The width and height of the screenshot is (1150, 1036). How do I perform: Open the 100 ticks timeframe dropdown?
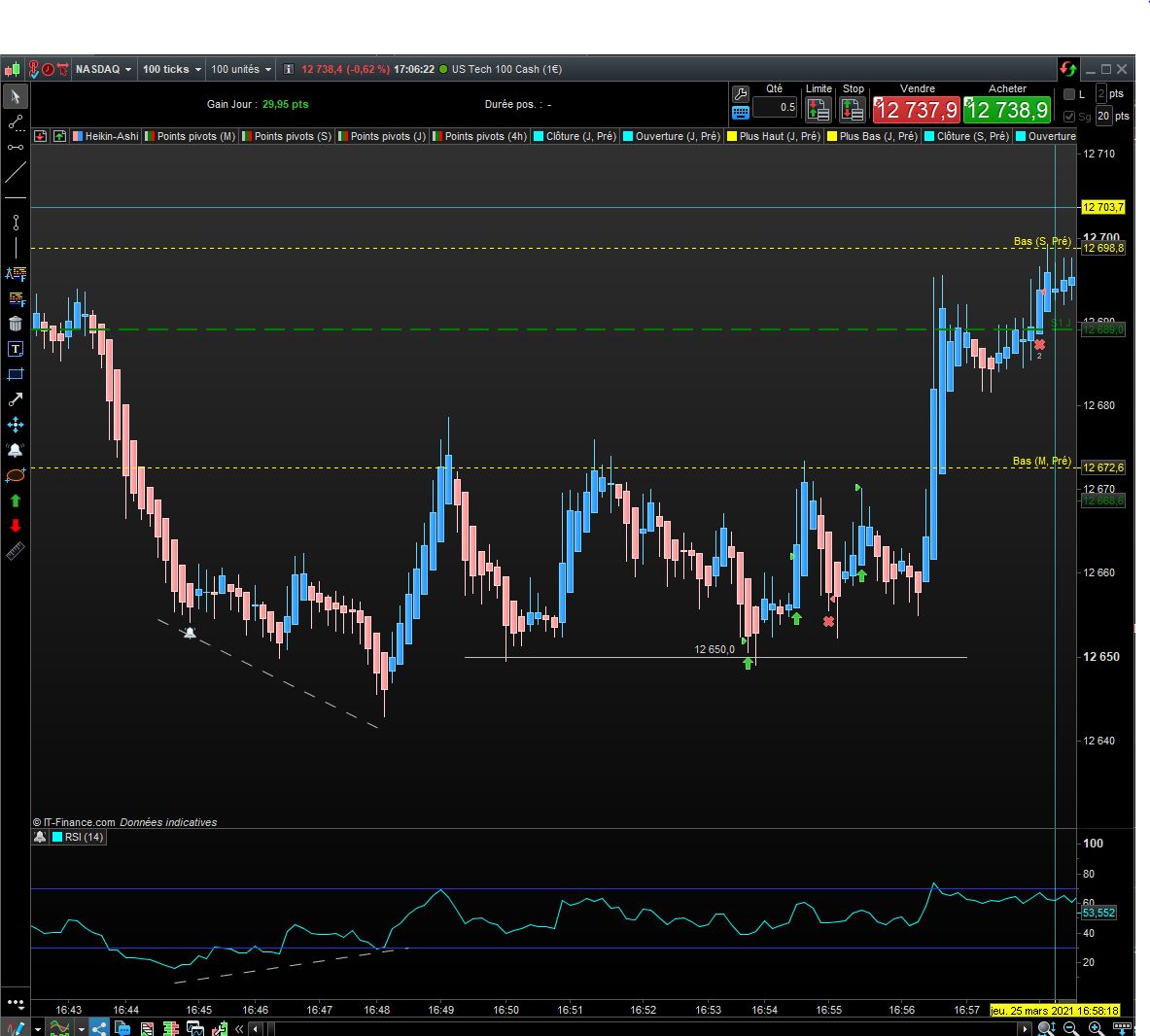pyautogui.click(x=172, y=70)
